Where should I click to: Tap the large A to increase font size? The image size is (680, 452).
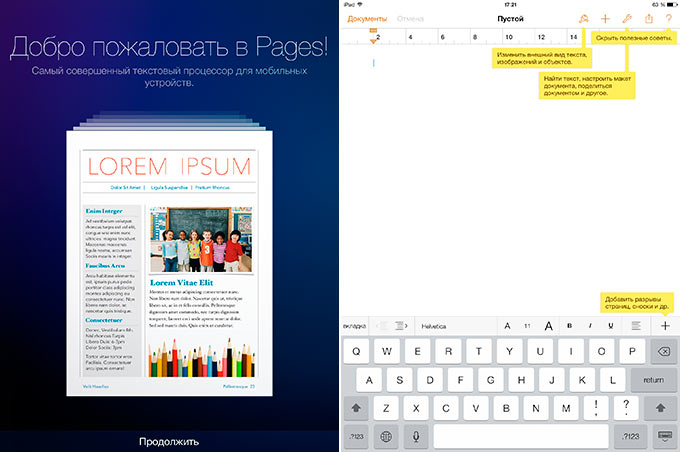pos(549,326)
